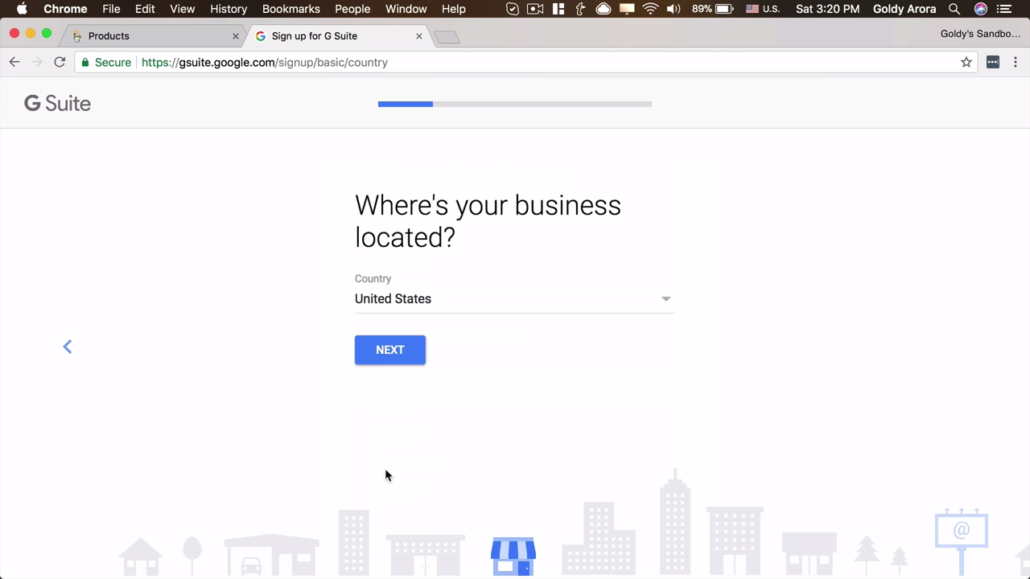Switch to the Products tab
The image size is (1030, 579).
(x=152, y=36)
